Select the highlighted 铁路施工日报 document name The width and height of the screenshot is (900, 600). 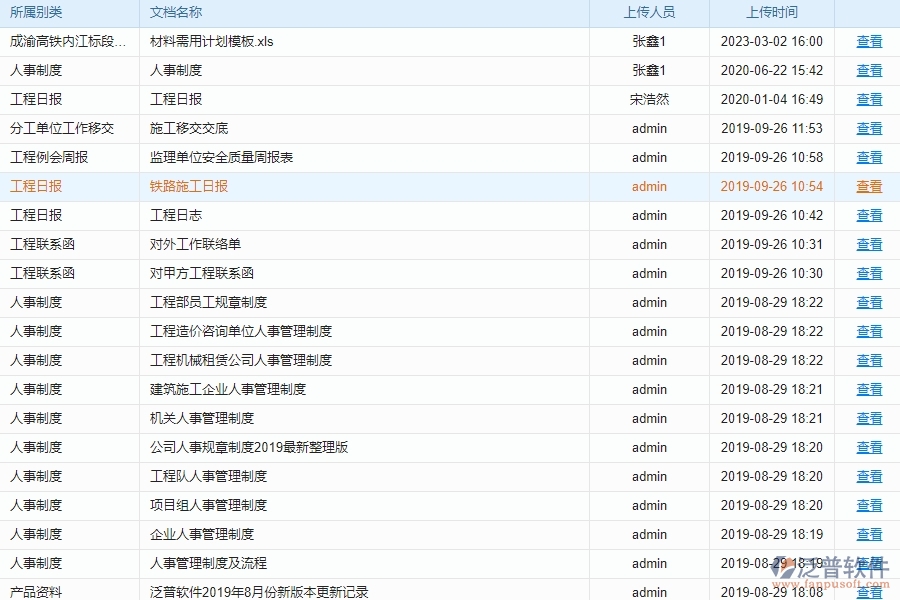coord(185,186)
